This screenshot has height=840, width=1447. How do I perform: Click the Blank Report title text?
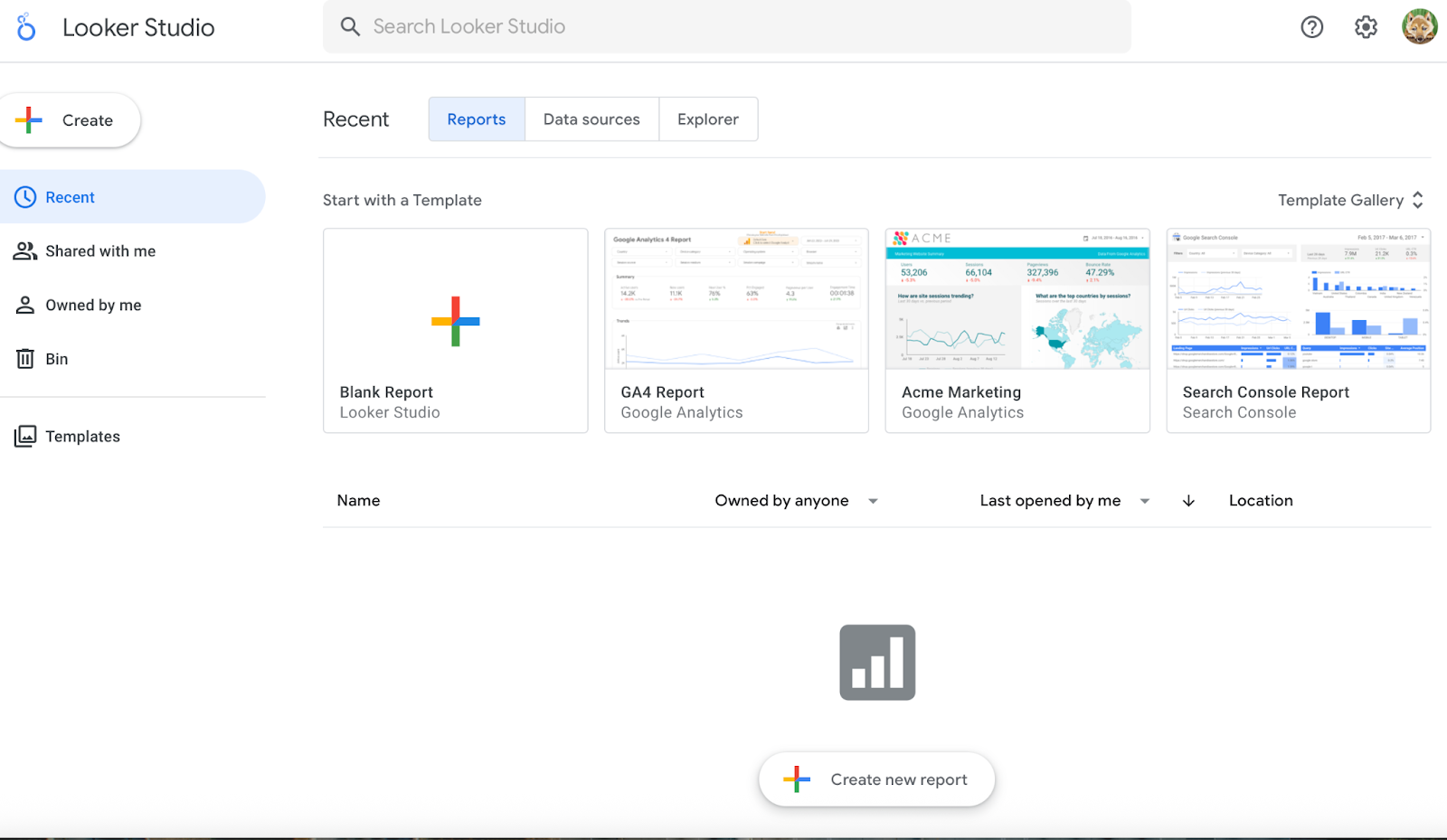pyautogui.click(x=386, y=392)
